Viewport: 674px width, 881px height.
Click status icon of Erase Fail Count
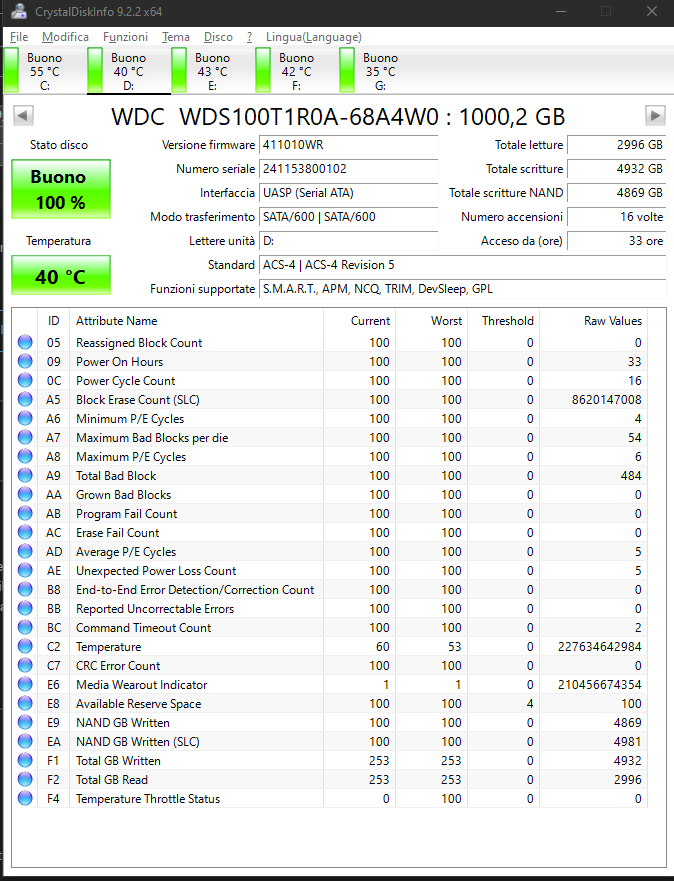point(25,532)
